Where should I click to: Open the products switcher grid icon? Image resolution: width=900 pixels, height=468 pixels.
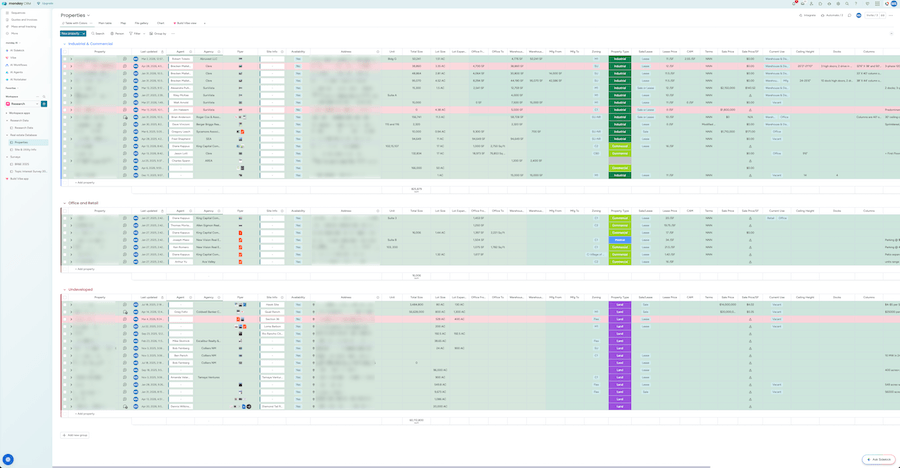point(877,3)
